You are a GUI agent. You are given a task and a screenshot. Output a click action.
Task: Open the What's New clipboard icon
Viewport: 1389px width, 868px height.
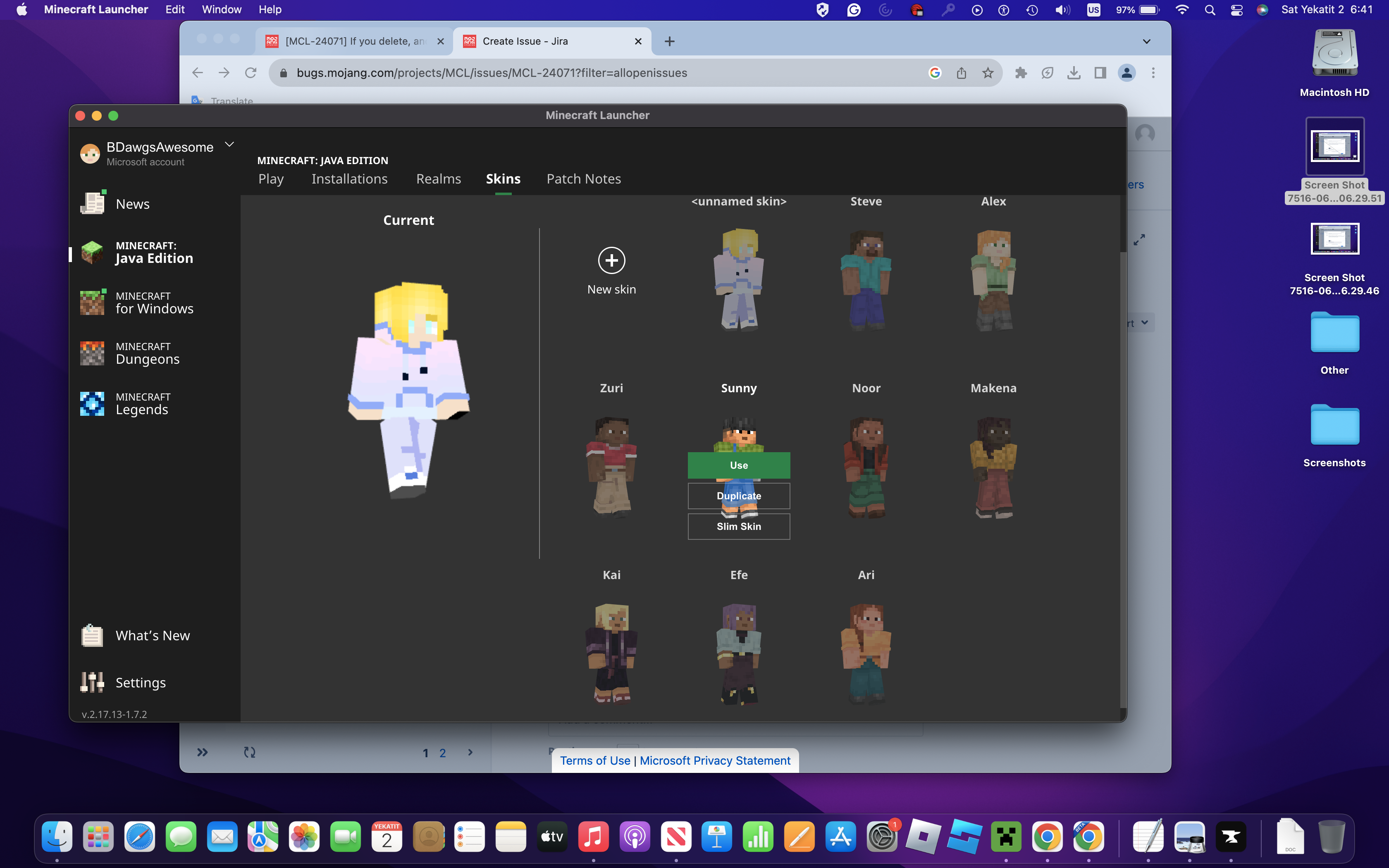[x=92, y=636]
